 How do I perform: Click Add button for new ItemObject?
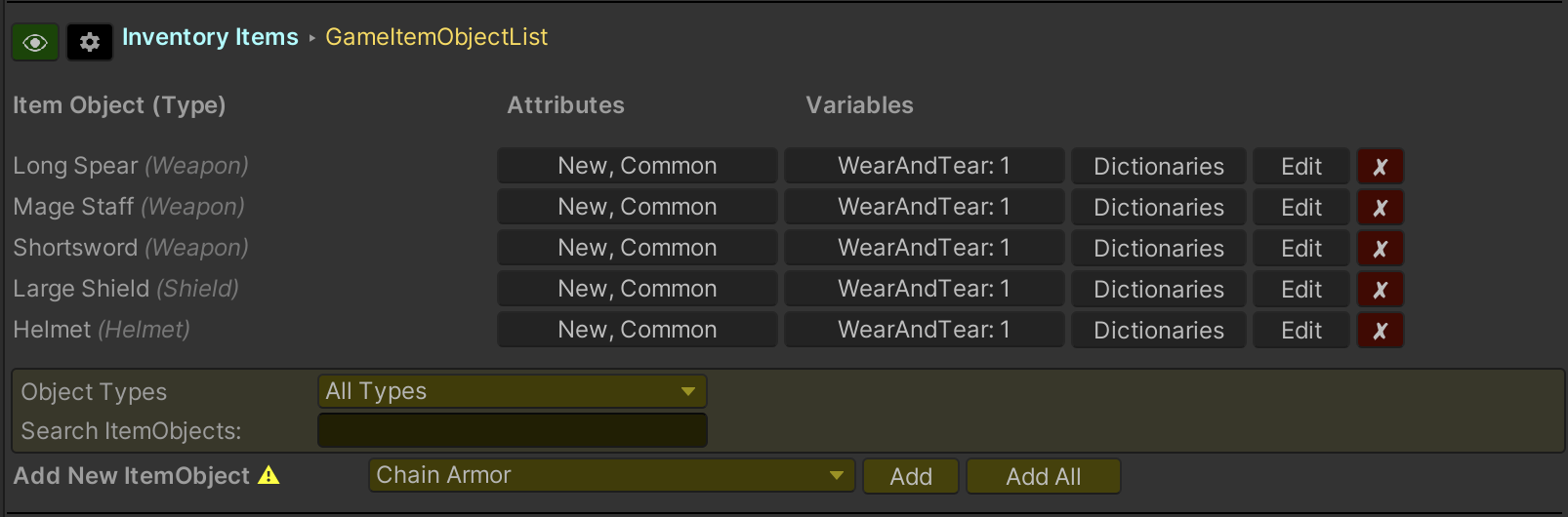[x=910, y=477]
